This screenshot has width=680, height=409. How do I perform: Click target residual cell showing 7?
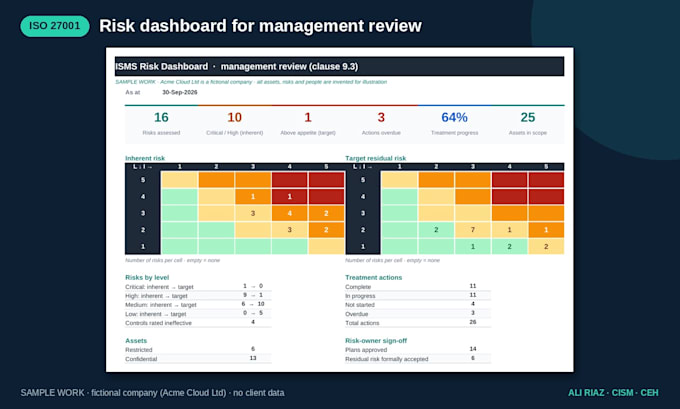473,230
